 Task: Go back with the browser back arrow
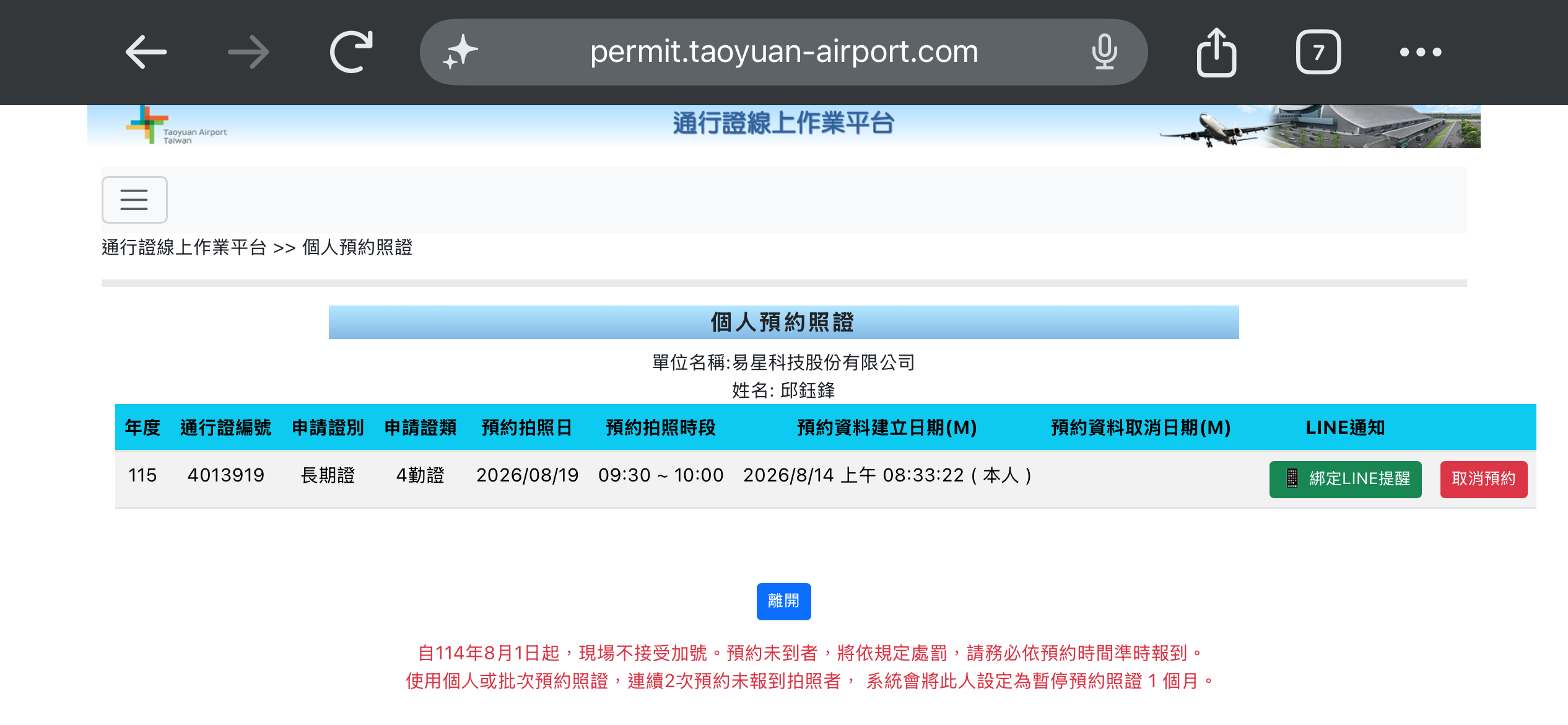(146, 52)
